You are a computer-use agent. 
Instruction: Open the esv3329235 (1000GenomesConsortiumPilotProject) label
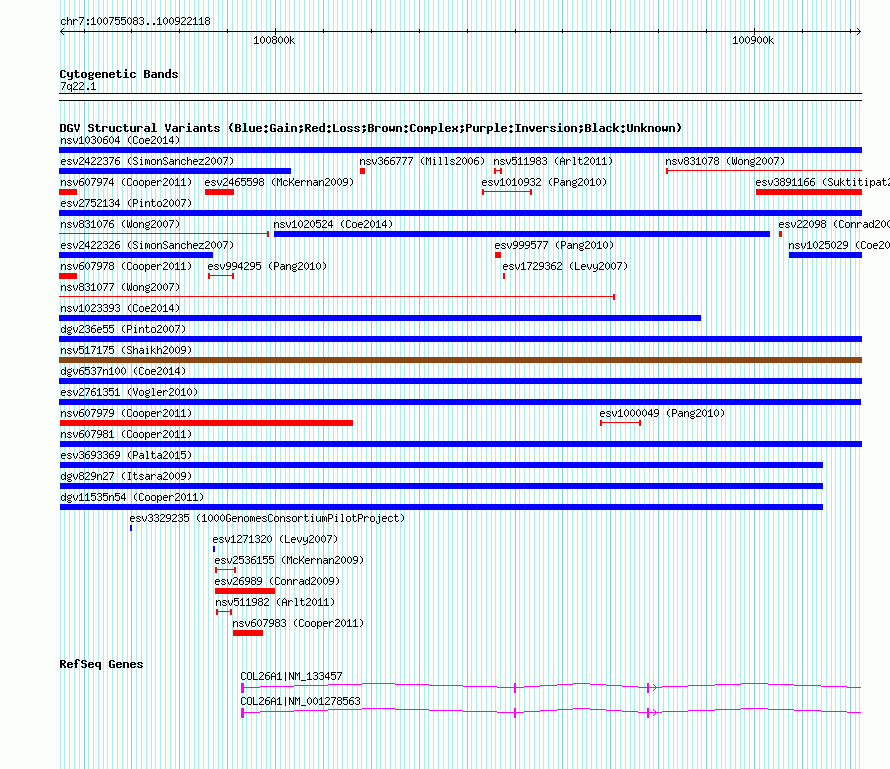(267, 518)
